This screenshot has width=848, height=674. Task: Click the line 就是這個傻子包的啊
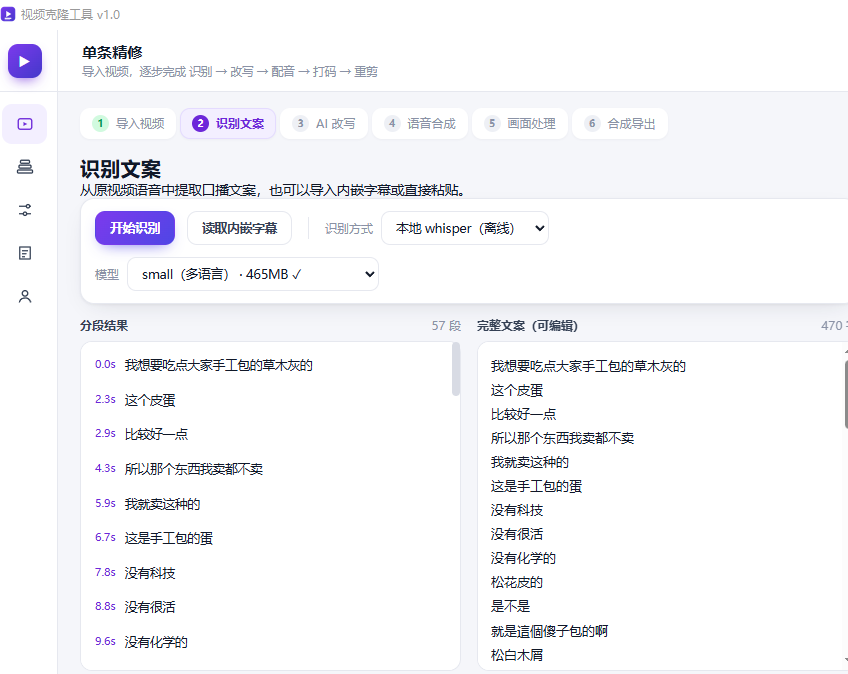coord(549,631)
